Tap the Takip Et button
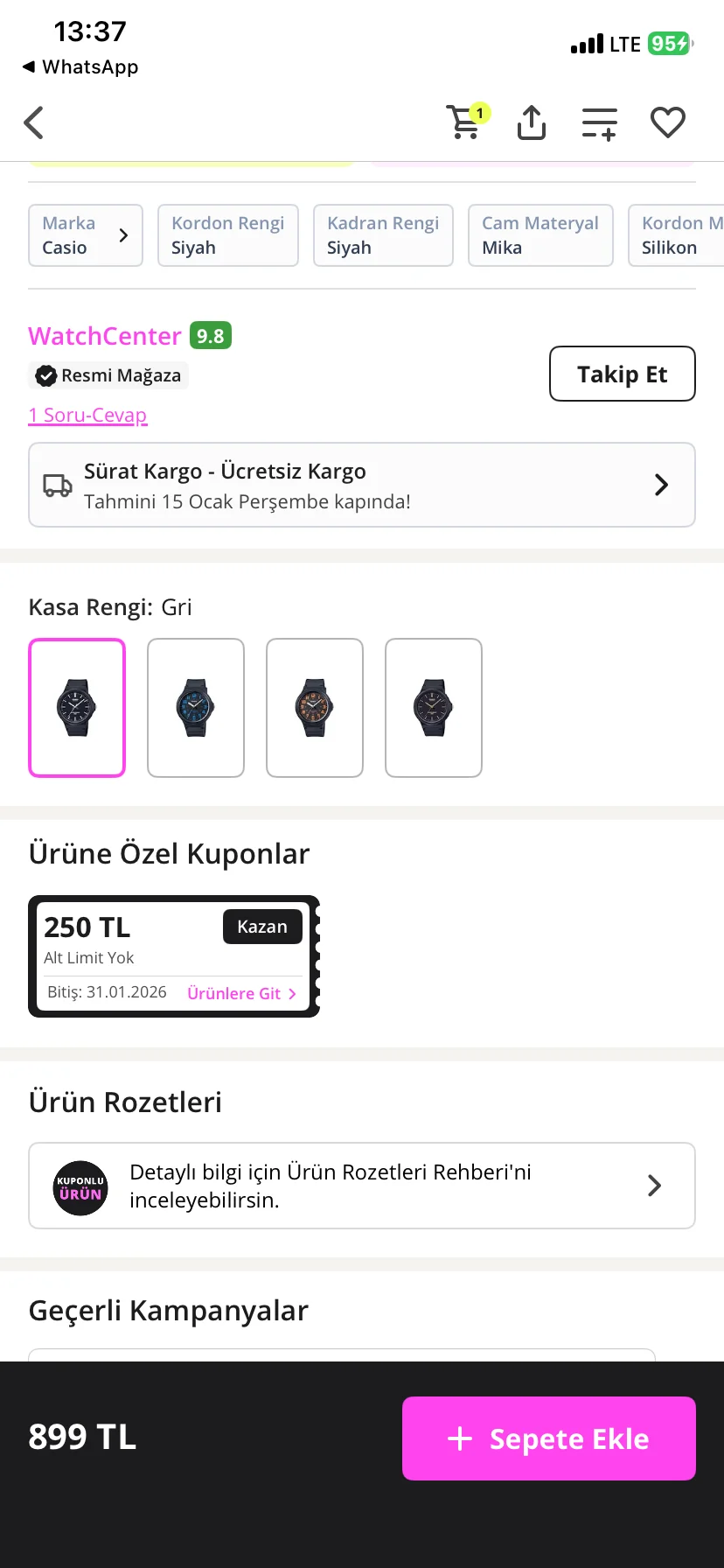This screenshot has height=1568, width=724. [x=623, y=374]
